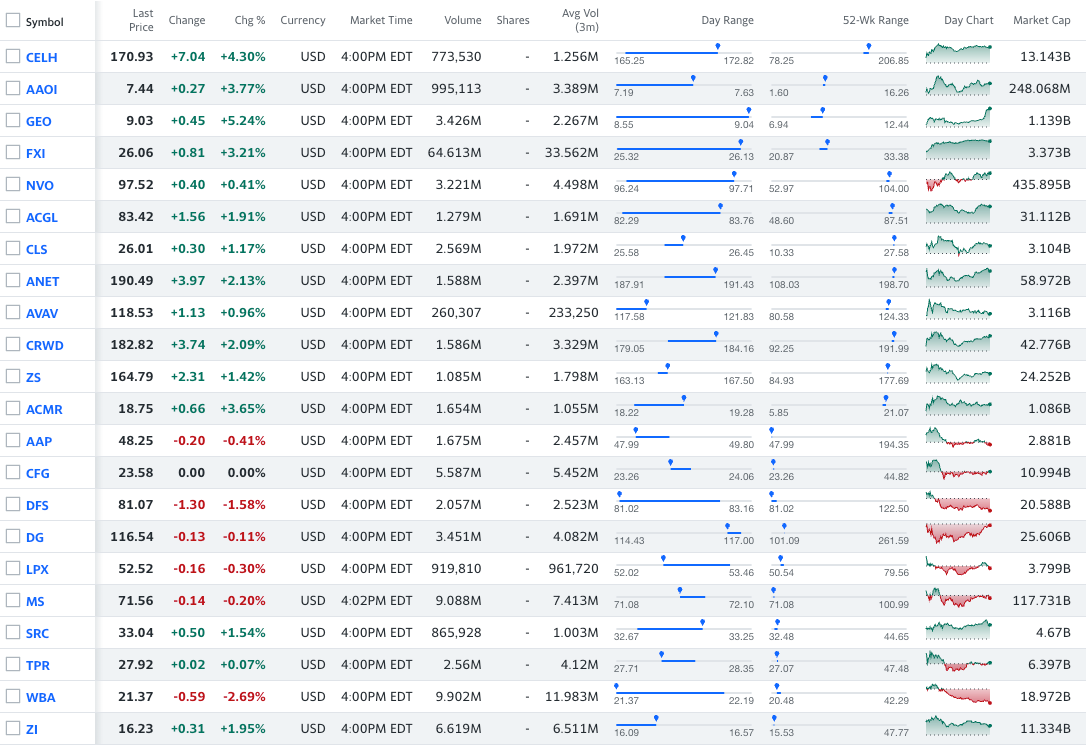Screen dimensions: 1086x755
Task: Click LPX volume 919,810
Action: click(456, 569)
